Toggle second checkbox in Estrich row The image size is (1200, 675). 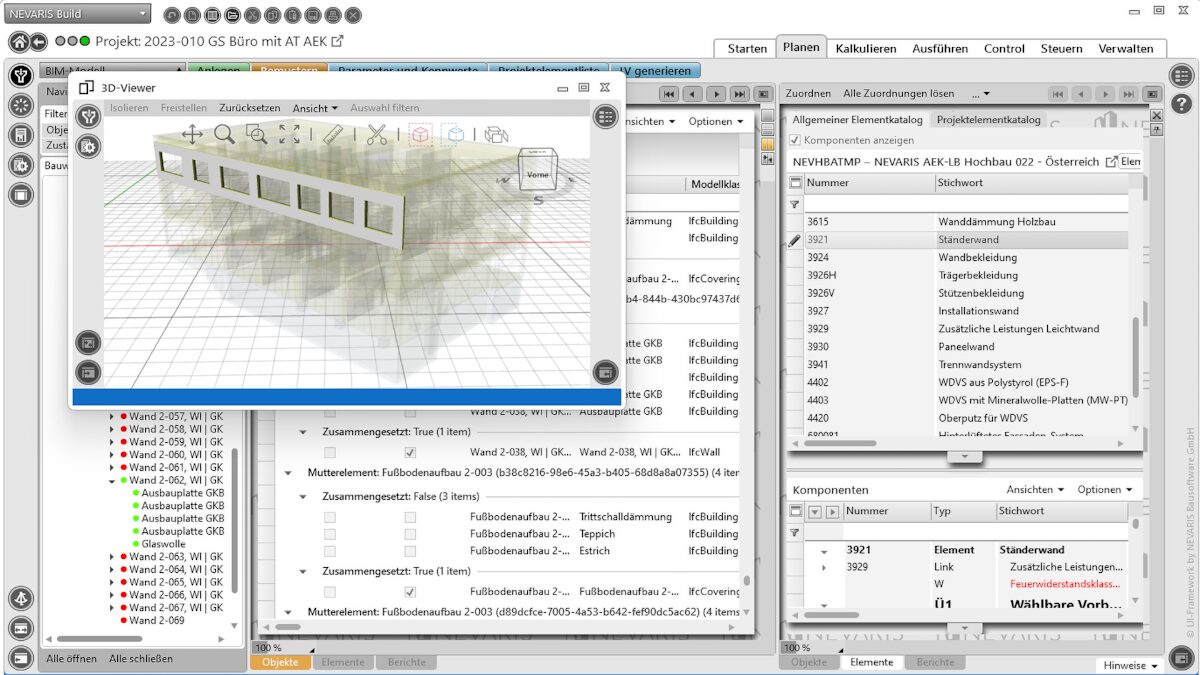410,550
